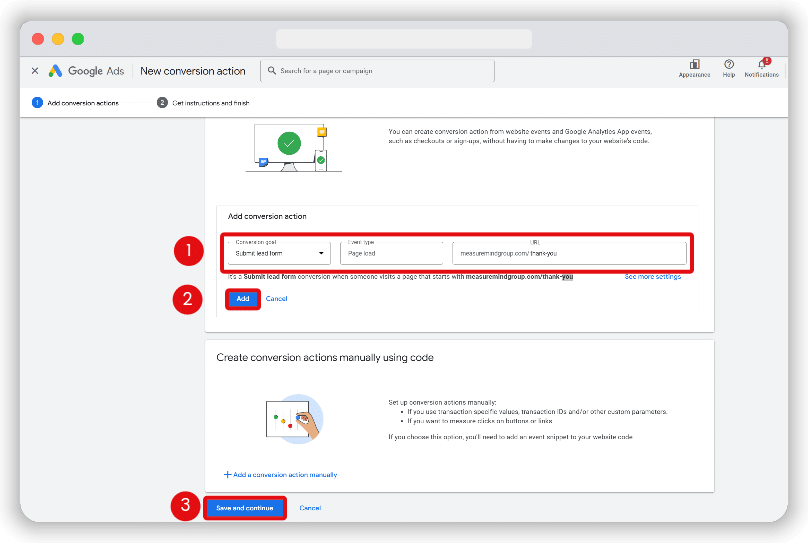Viewport: 808px width, 543px height.
Task: Select step 2 Get instructions and finish
Action: click(203, 103)
